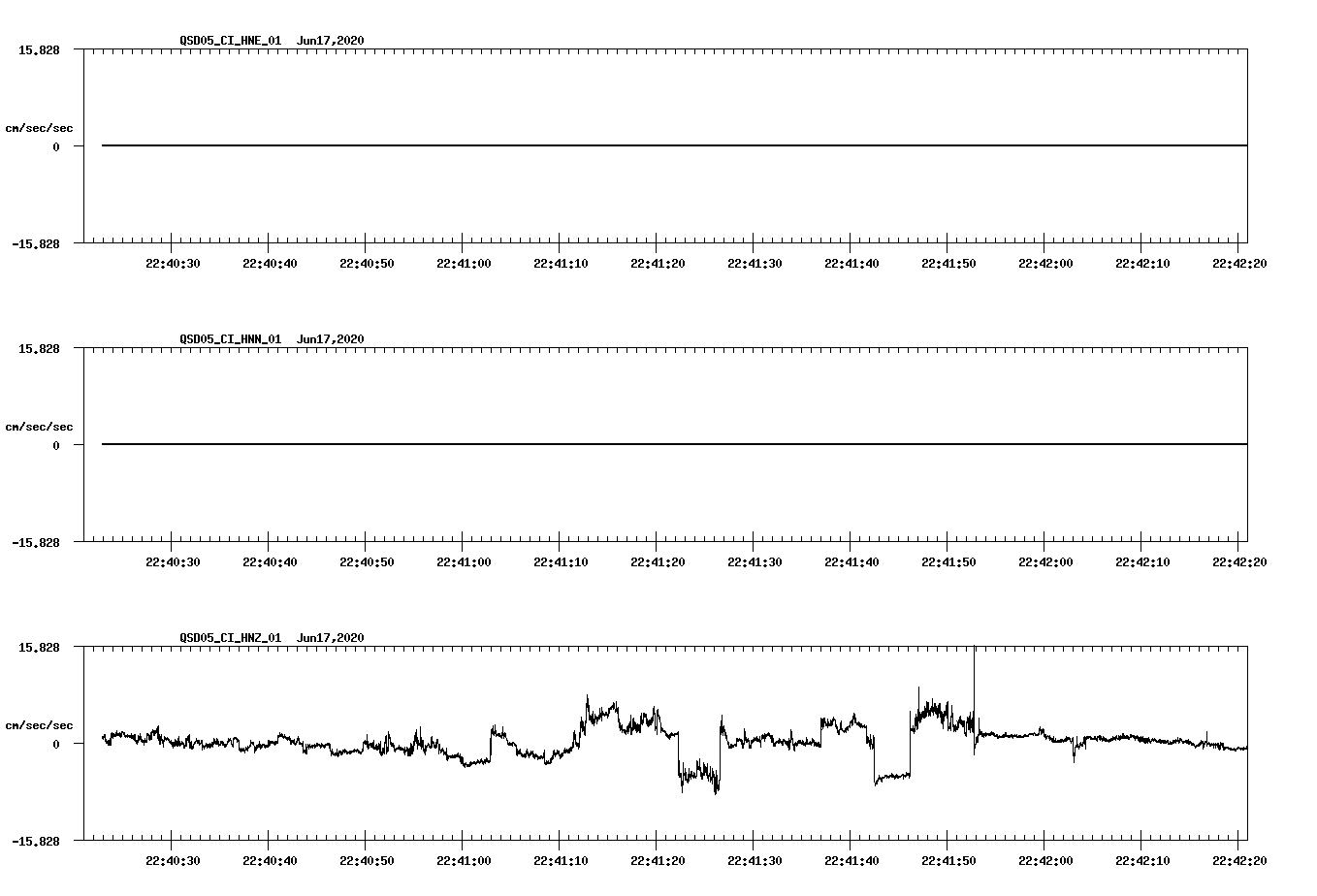Click the 22:40:40 time label on HNN plot
Image resolution: width=1317 pixels, height=896 pixels.
point(270,562)
